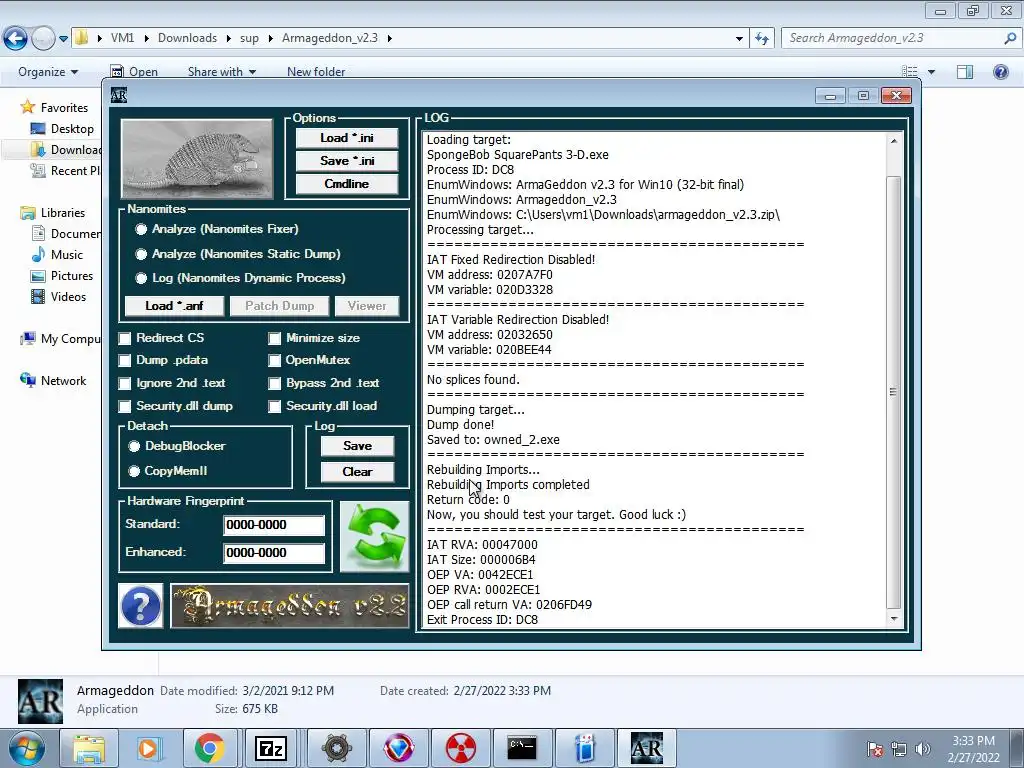Viewport: 1024px width, 768px height.
Task: Click the Action Center flag tray icon
Action: tap(875, 749)
